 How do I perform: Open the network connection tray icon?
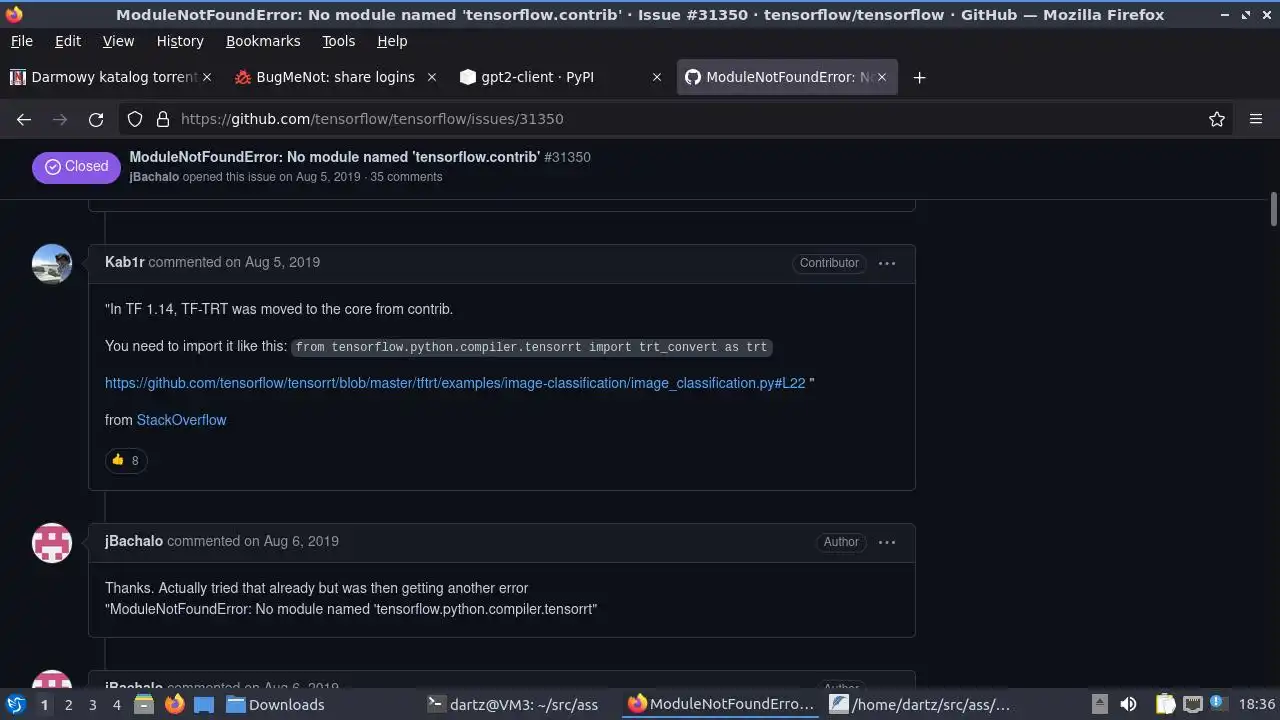(x=1192, y=704)
